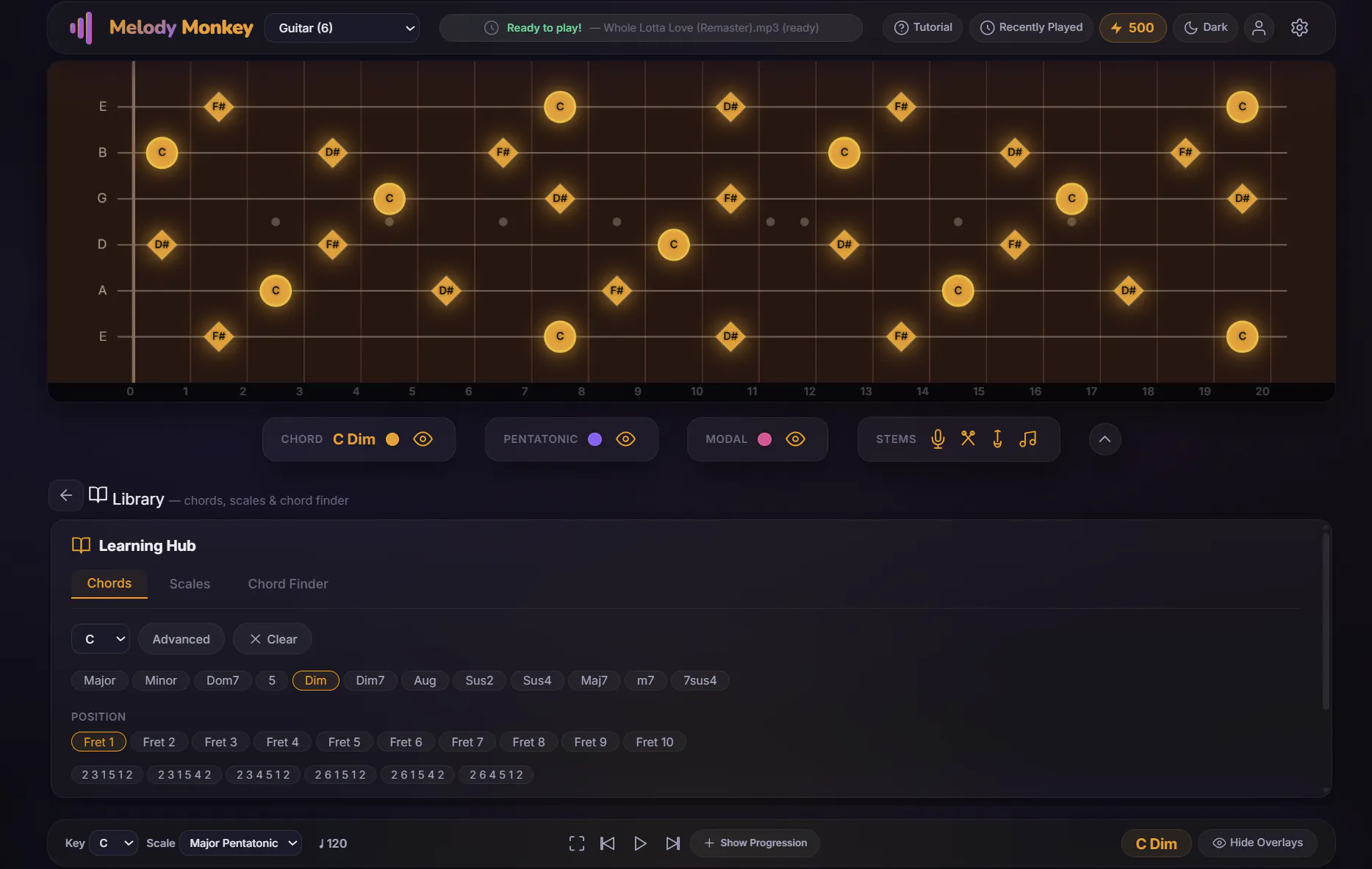Start playback with the play button
The image size is (1372, 869).
pos(640,843)
